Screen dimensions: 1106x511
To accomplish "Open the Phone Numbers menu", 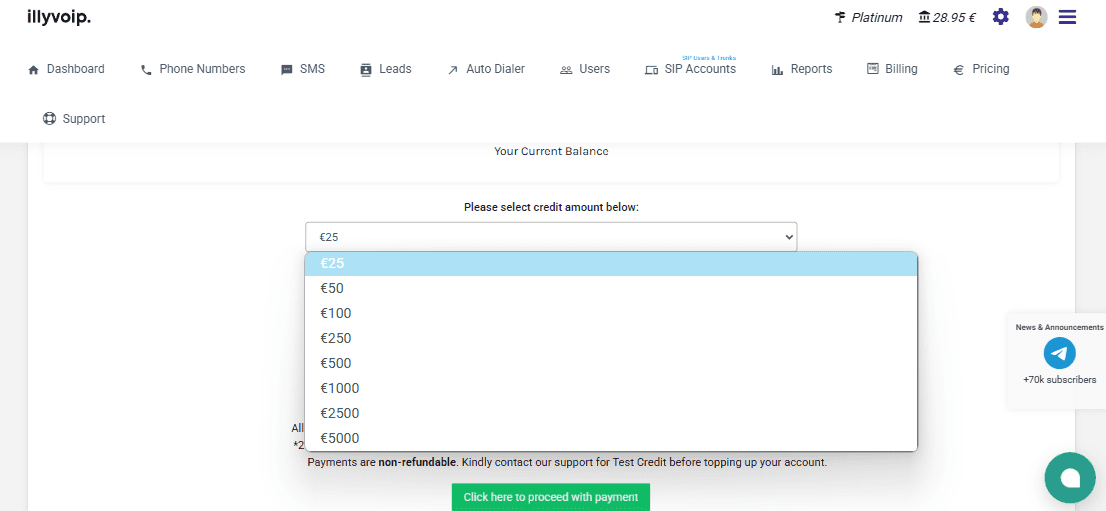I will point(193,69).
